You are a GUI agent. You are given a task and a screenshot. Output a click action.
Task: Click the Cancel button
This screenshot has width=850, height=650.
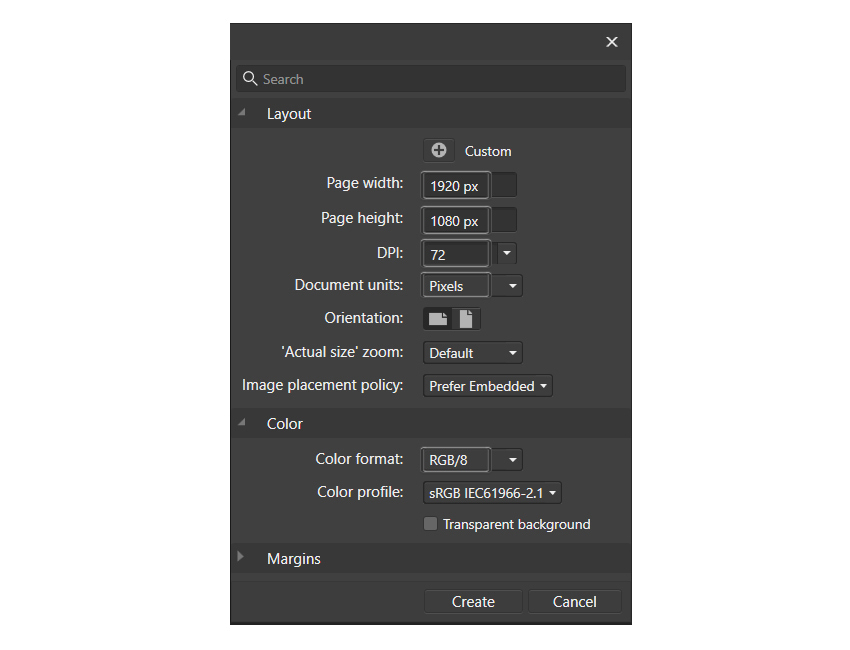point(574,601)
